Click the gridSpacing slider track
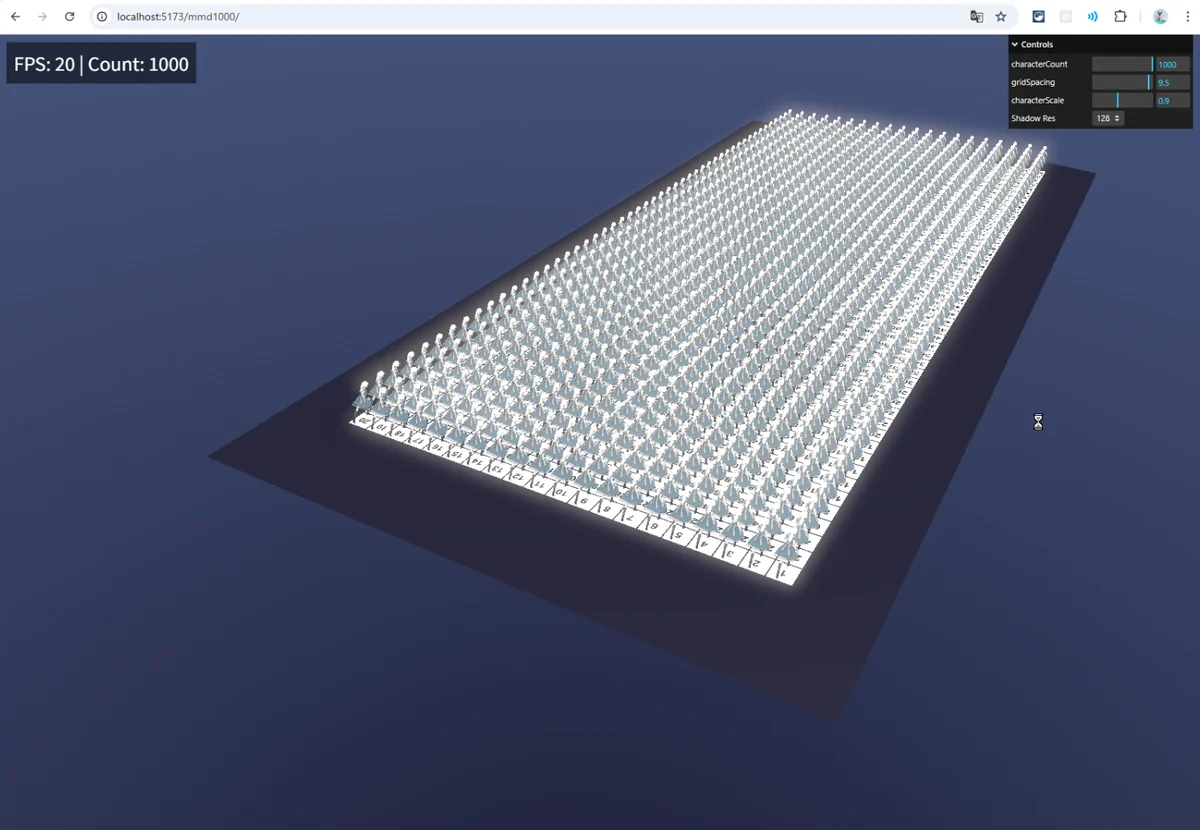Screen dimensions: 1200x830 (x=1122, y=82)
